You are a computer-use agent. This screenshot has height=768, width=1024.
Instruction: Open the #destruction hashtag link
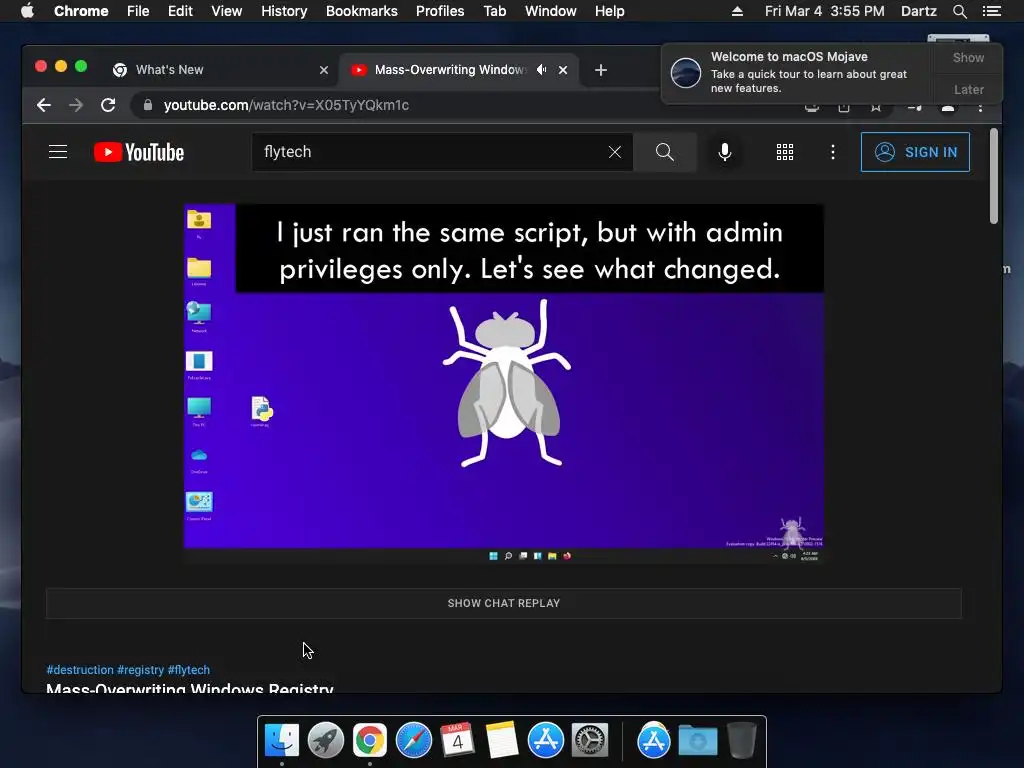80,670
